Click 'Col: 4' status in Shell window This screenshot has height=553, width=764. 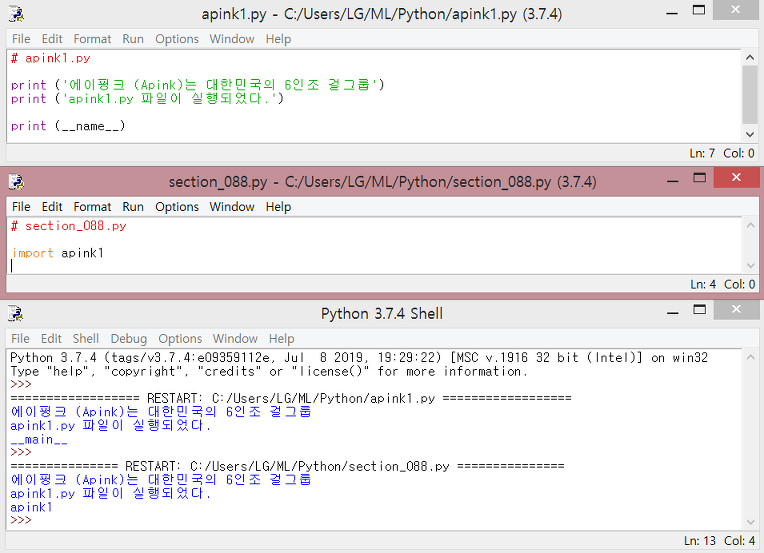tap(740, 541)
